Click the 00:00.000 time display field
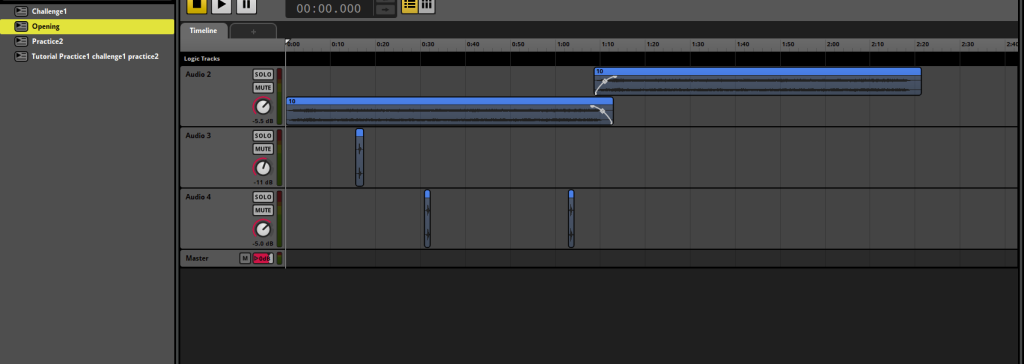This screenshot has width=1024, height=364. [328, 8]
